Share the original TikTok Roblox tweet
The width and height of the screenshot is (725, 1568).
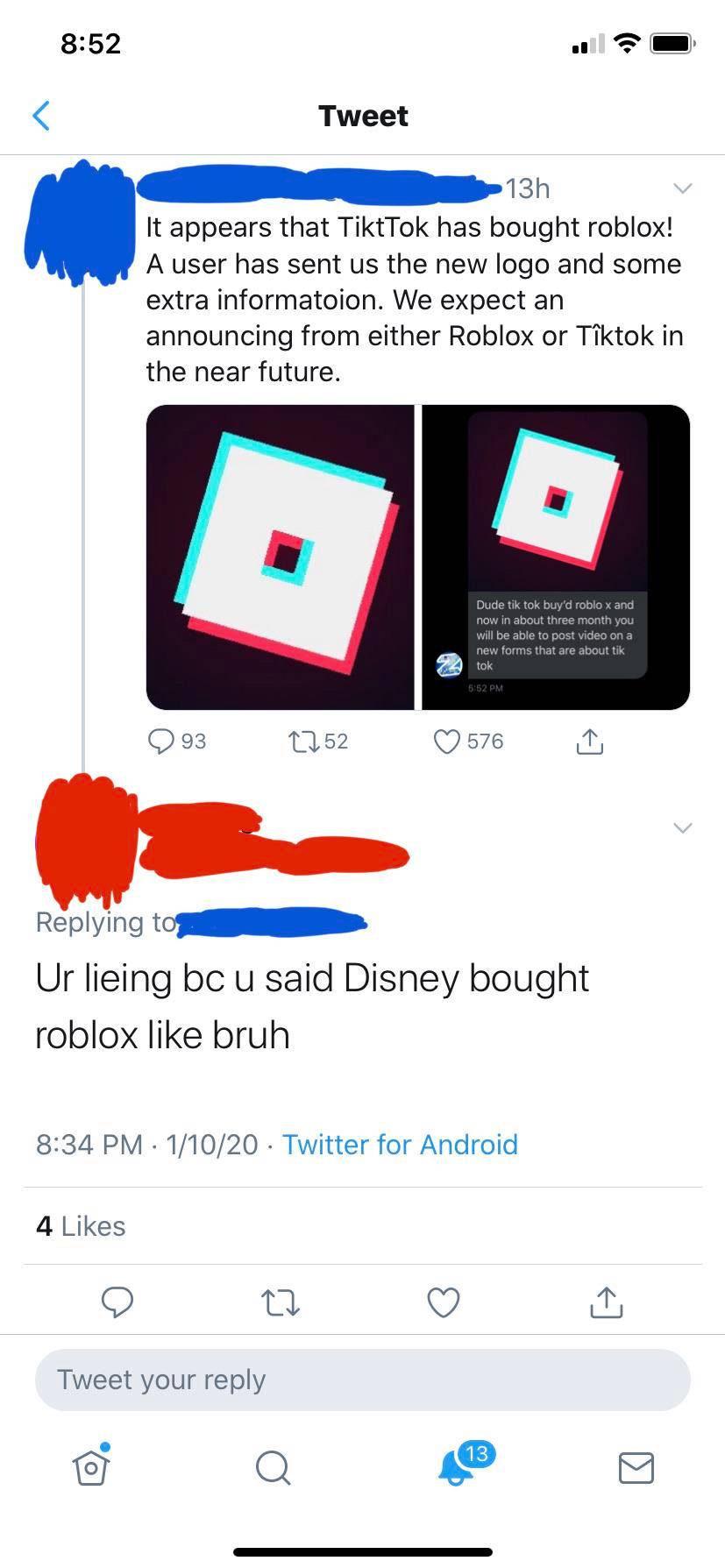point(590,741)
